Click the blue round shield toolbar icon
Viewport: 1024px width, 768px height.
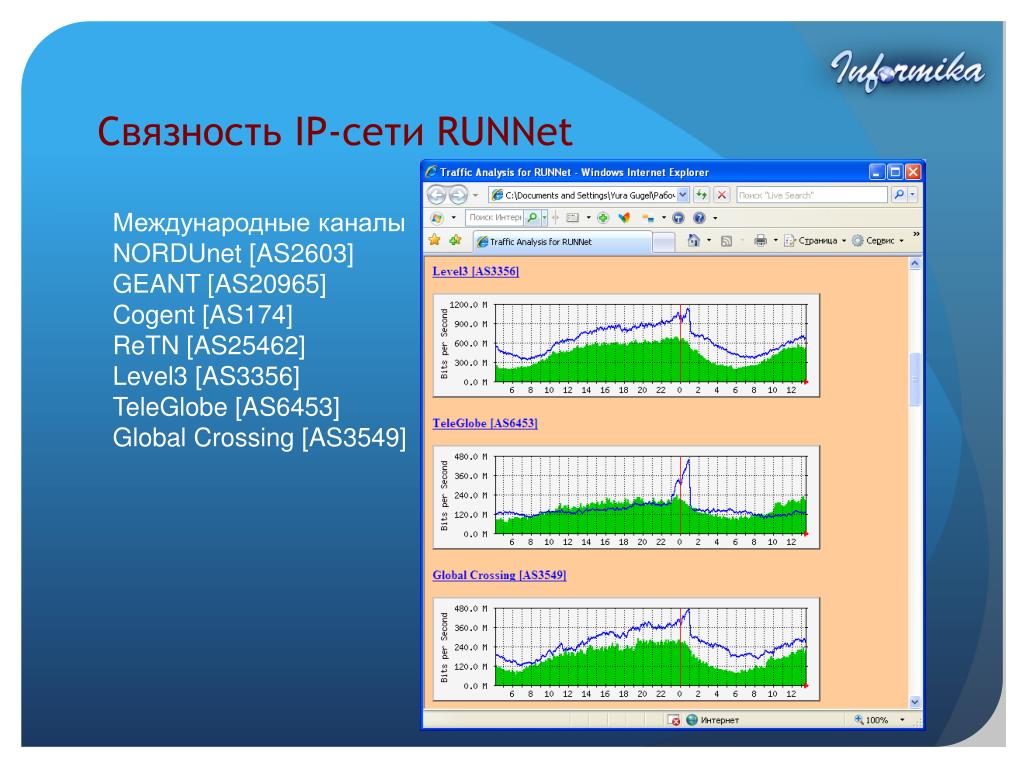pos(679,218)
